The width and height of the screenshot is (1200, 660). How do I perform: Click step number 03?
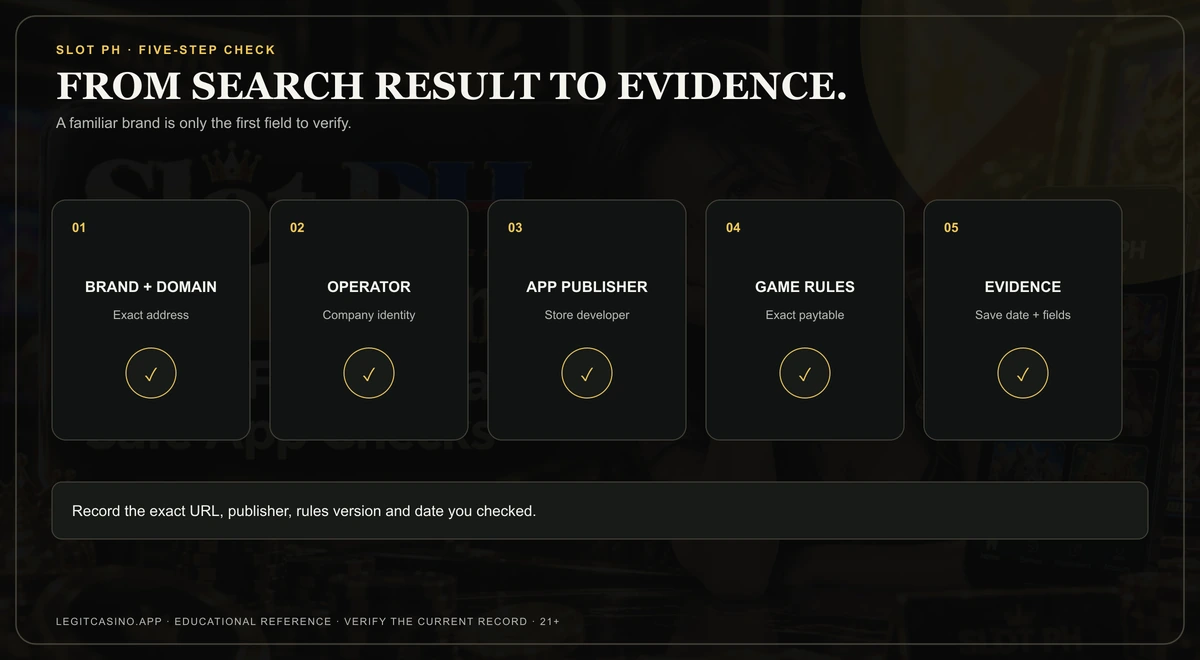click(x=515, y=228)
